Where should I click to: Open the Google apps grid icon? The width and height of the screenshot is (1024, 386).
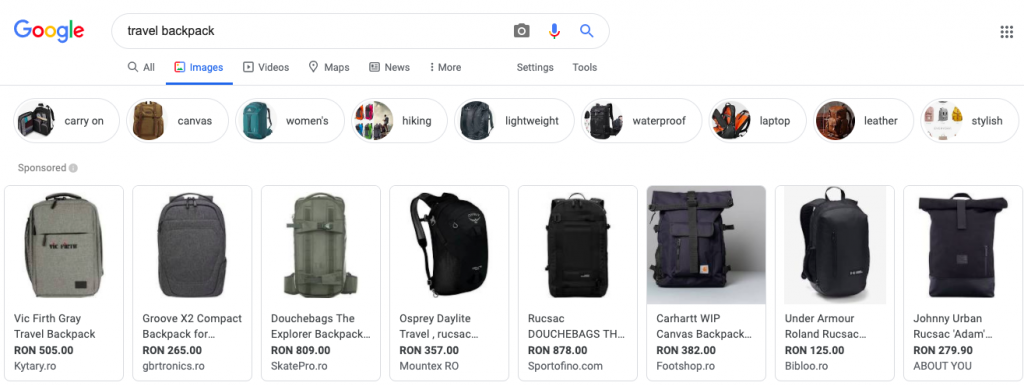coord(1006,31)
